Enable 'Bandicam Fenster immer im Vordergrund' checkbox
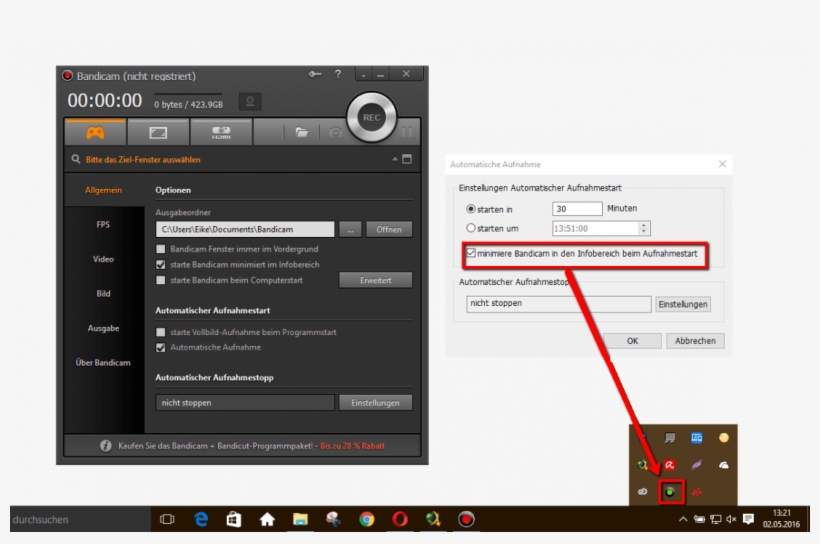The width and height of the screenshot is (820, 544). [x=161, y=248]
